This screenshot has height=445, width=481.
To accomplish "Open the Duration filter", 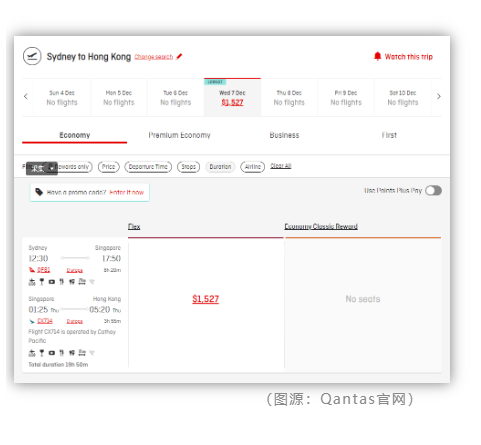I will [x=220, y=167].
